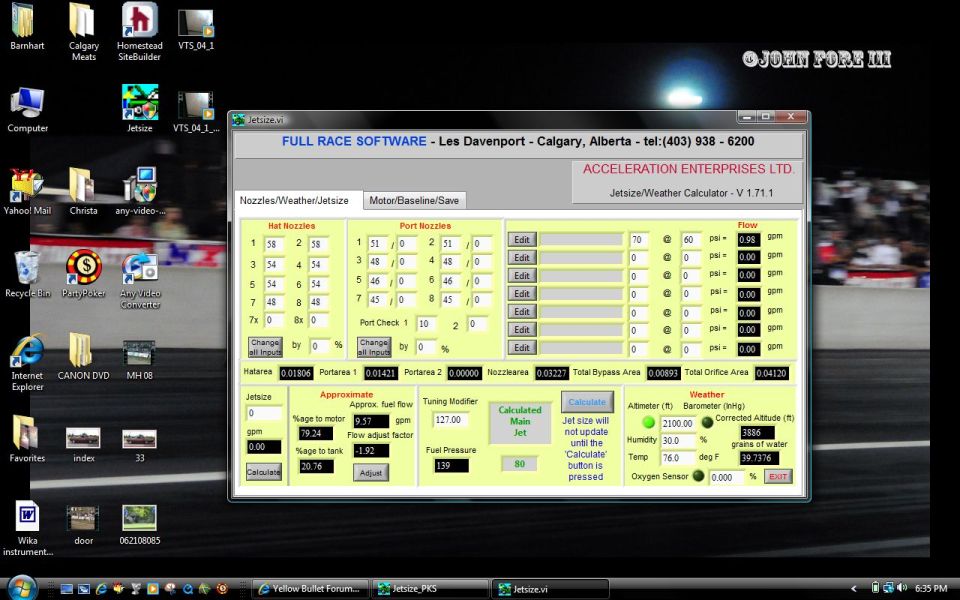960x600 pixels.
Task: Select the VTS_04_1 video file icon
Action: tap(196, 28)
